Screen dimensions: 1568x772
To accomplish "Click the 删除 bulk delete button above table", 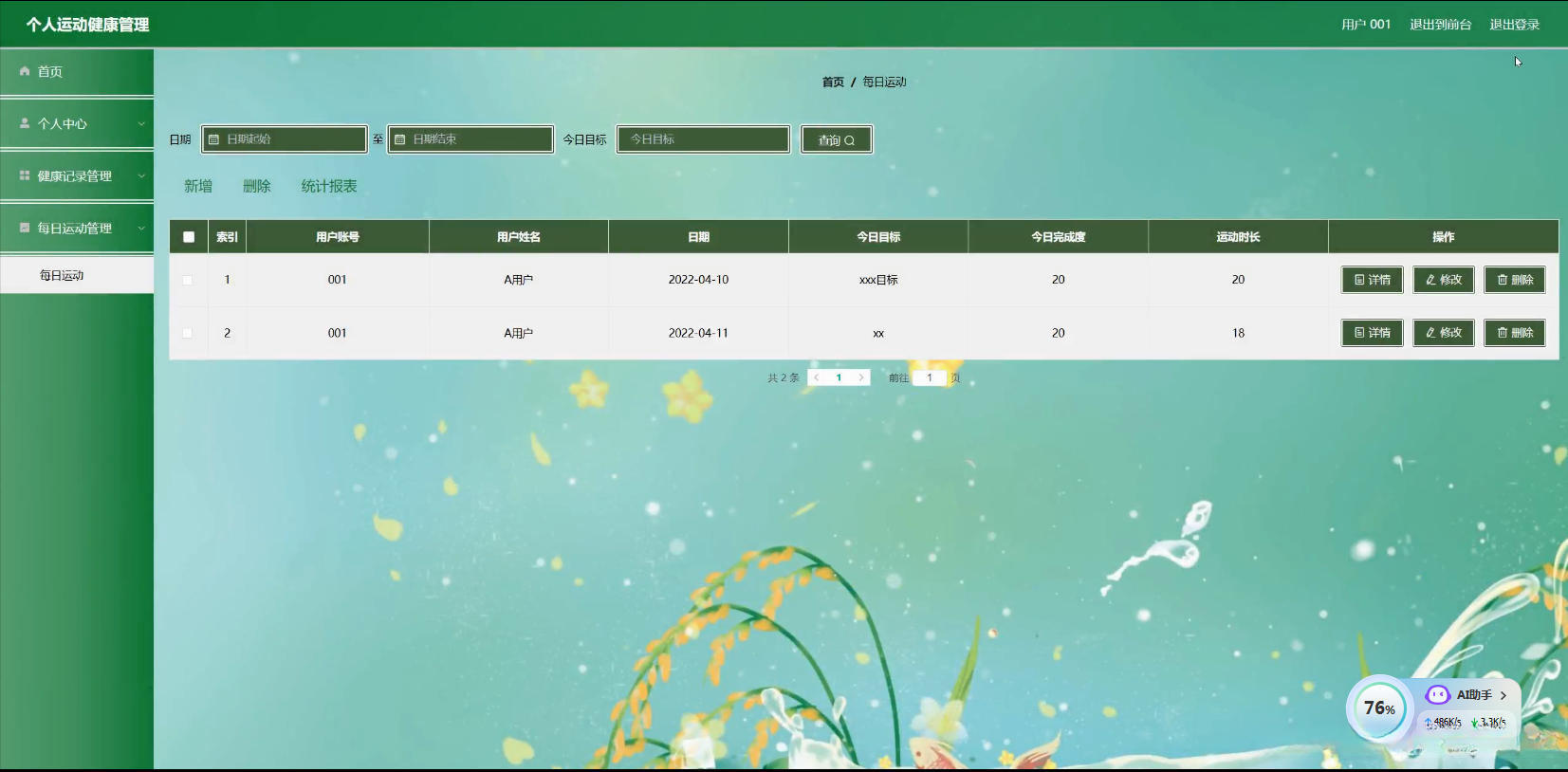I will 257,186.
